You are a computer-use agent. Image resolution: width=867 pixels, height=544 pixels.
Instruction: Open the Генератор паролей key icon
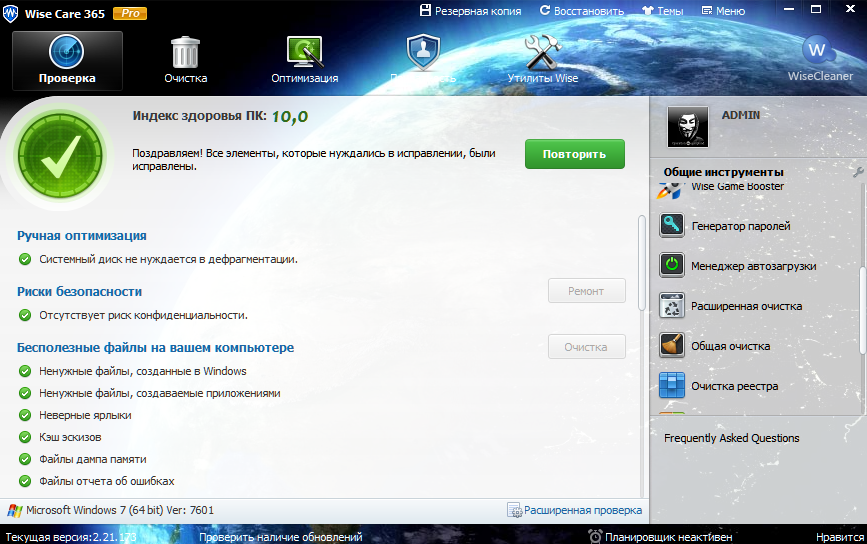tap(672, 226)
